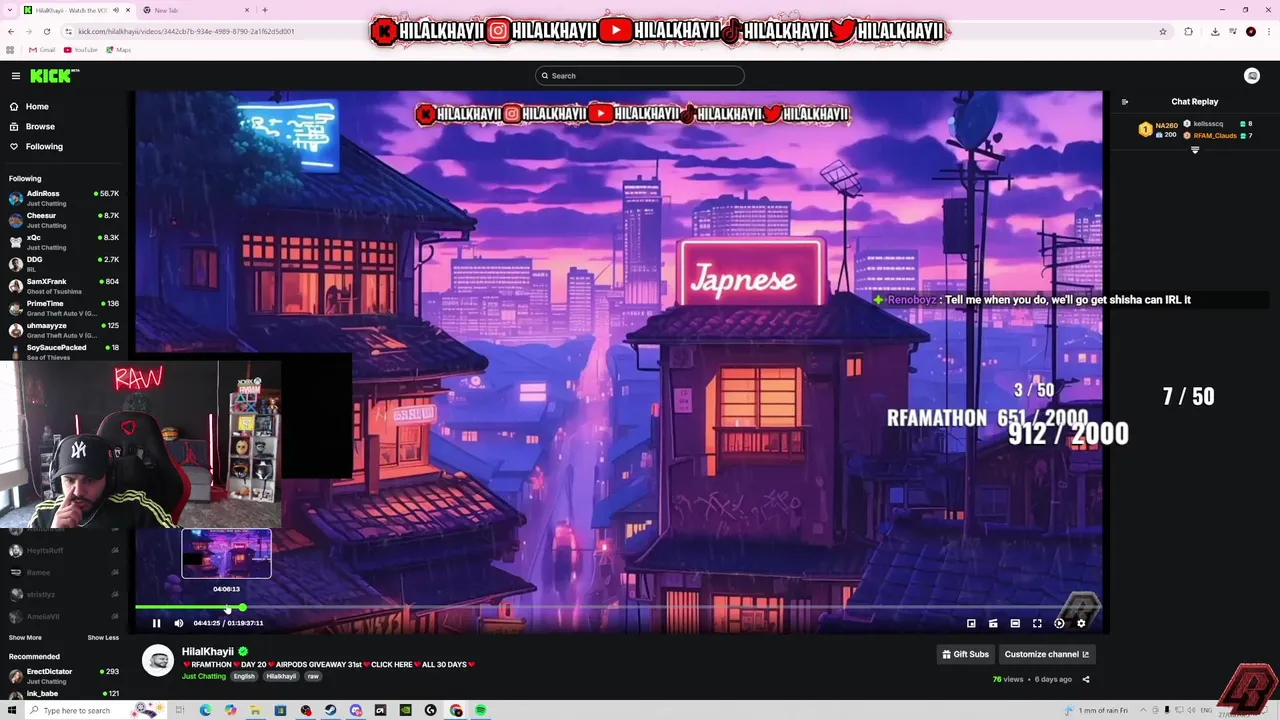This screenshot has height=720, width=1280.
Task: Open the Kick hamburger menu
Action: (x=16, y=76)
